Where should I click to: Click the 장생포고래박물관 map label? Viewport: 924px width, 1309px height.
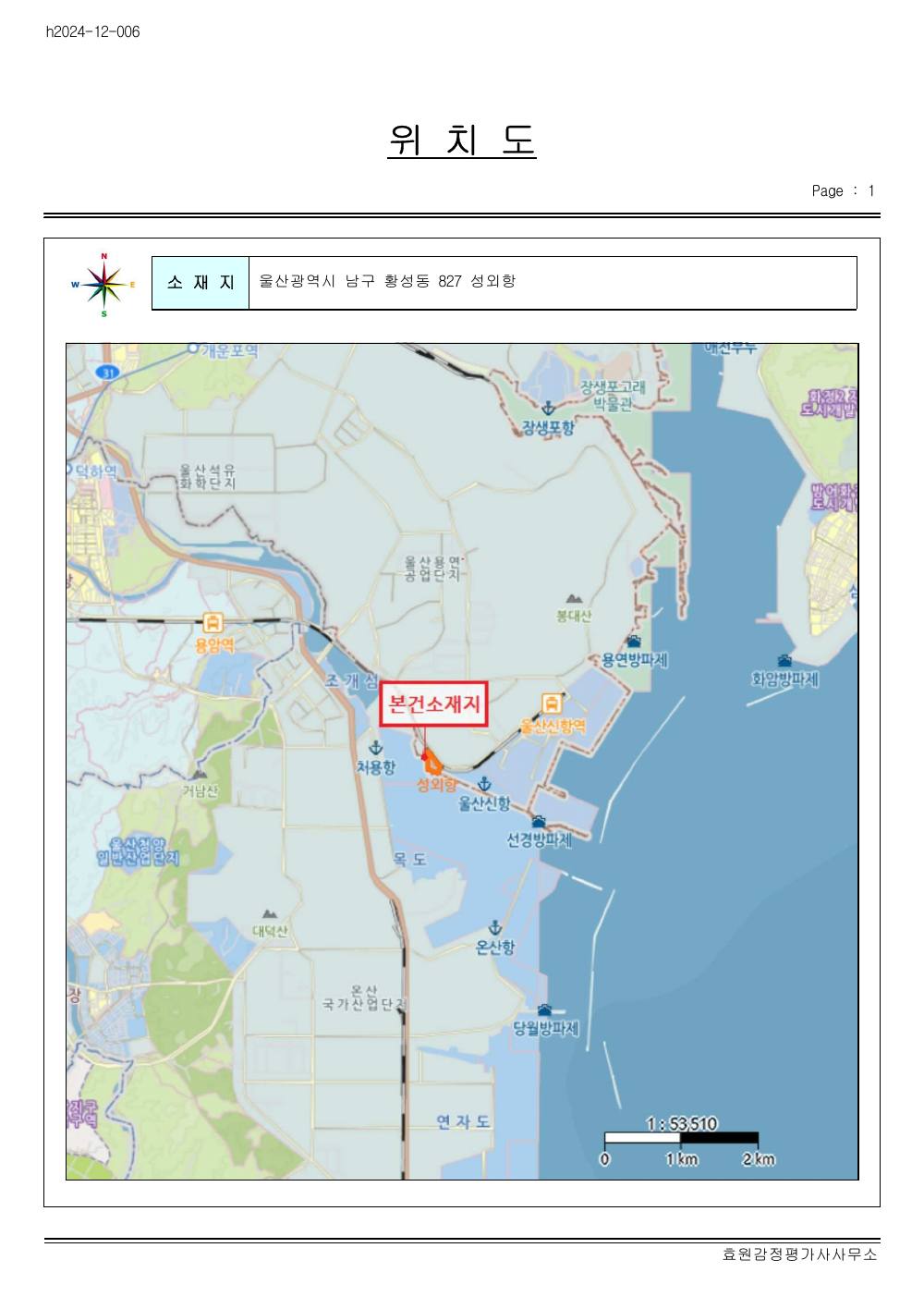(x=613, y=395)
